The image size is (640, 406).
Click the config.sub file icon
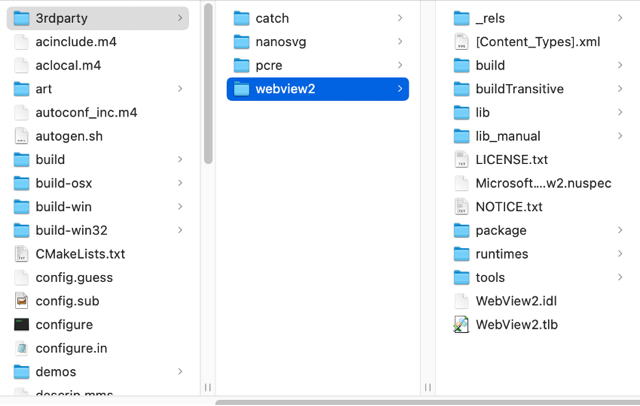(21, 301)
